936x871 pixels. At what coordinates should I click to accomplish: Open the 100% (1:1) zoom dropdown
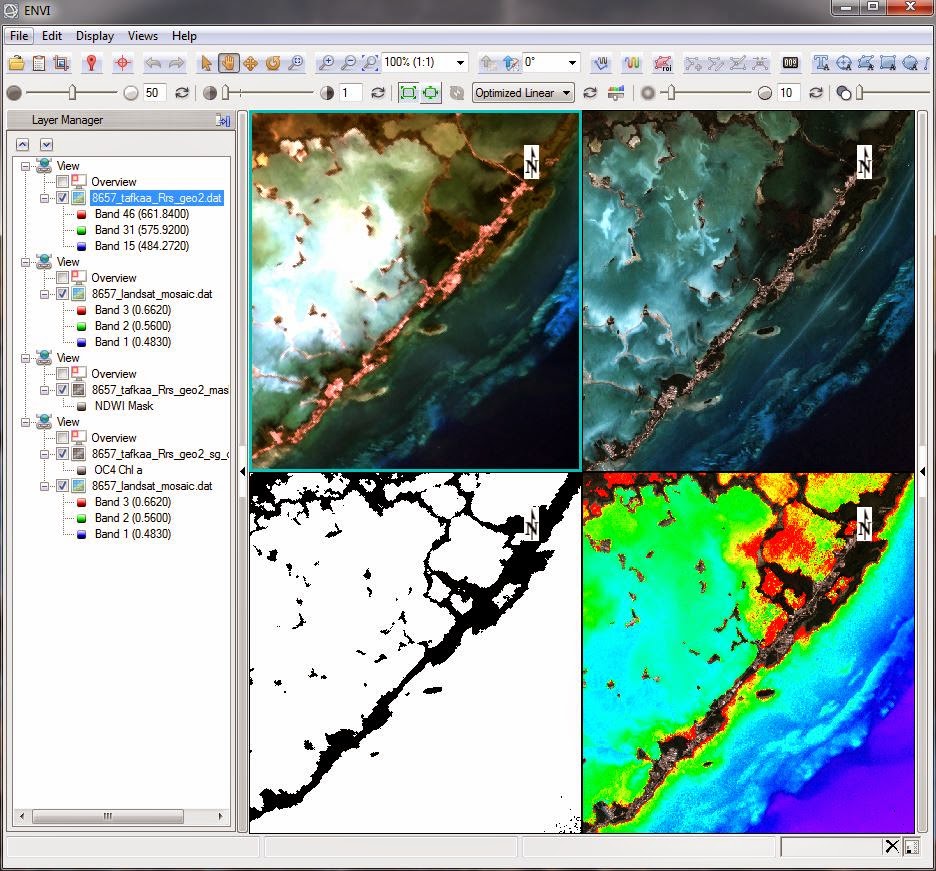click(x=459, y=63)
